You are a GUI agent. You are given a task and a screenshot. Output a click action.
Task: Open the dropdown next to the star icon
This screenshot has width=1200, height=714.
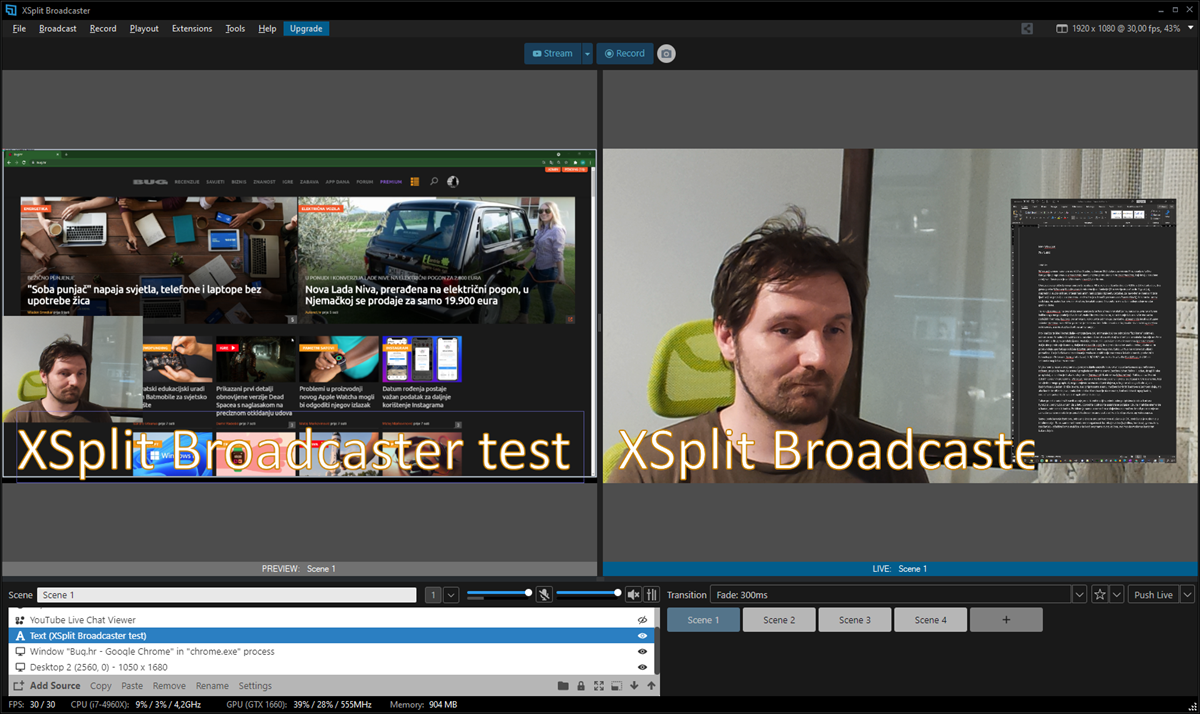pyautogui.click(x=1117, y=595)
